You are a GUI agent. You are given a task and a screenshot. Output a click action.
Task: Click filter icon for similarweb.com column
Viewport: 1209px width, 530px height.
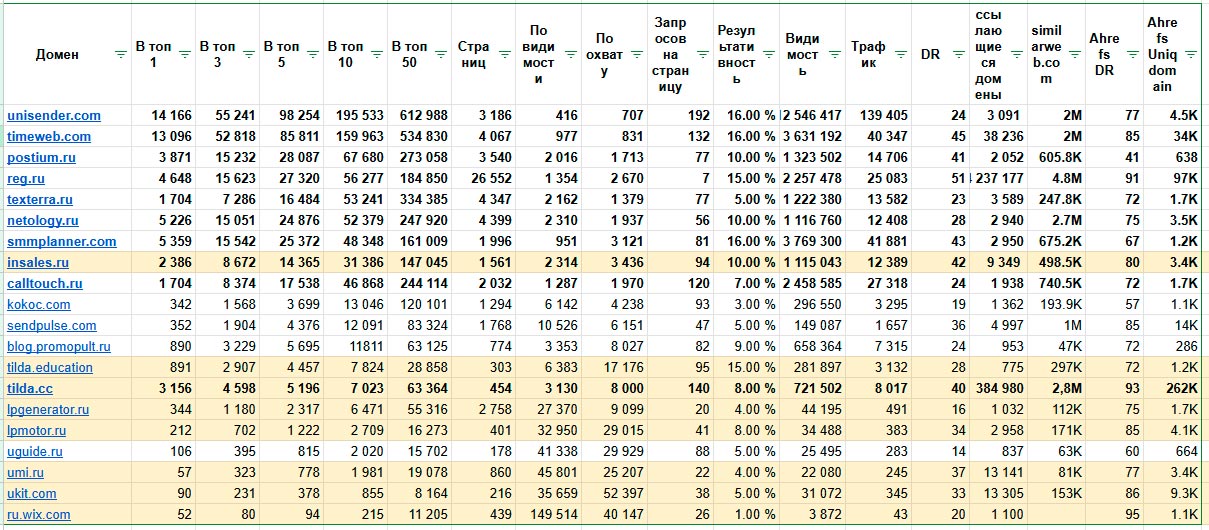1073,55
